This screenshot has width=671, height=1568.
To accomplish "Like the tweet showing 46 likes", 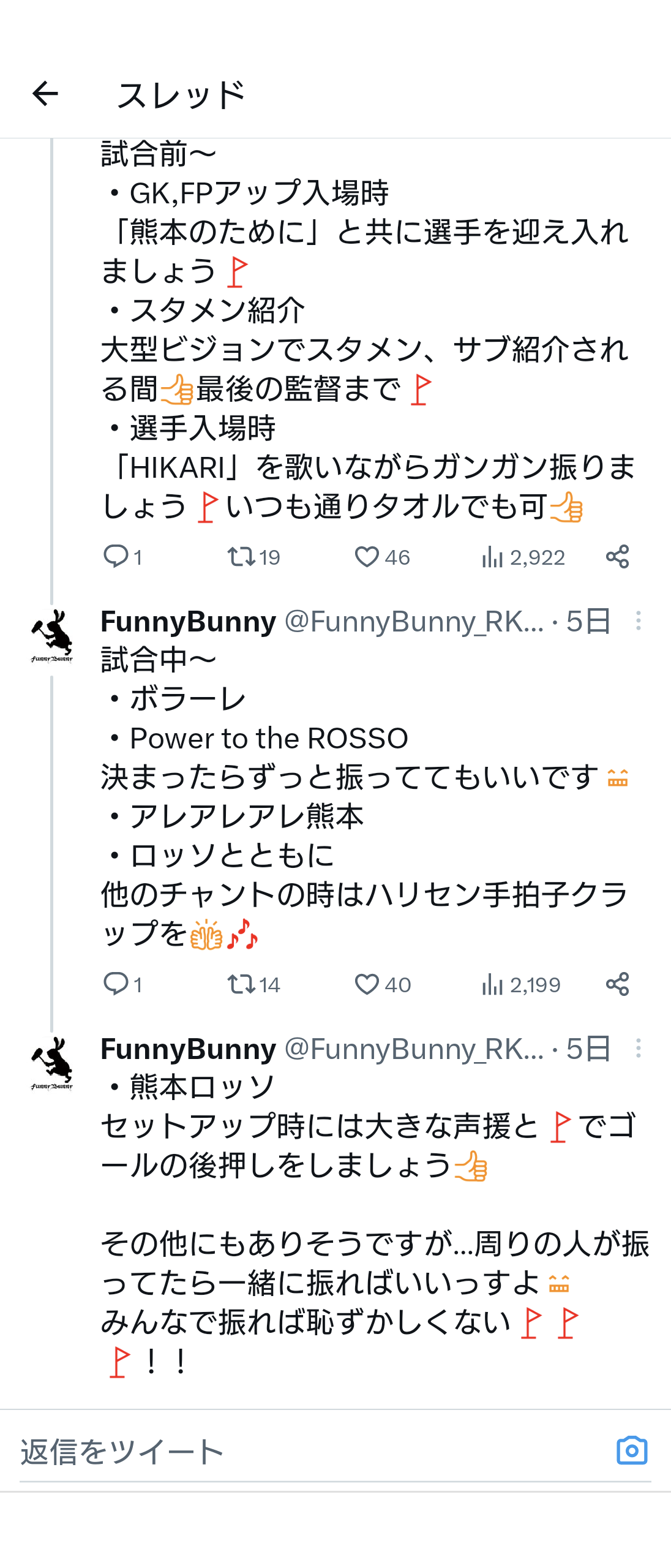I will 382,557.
